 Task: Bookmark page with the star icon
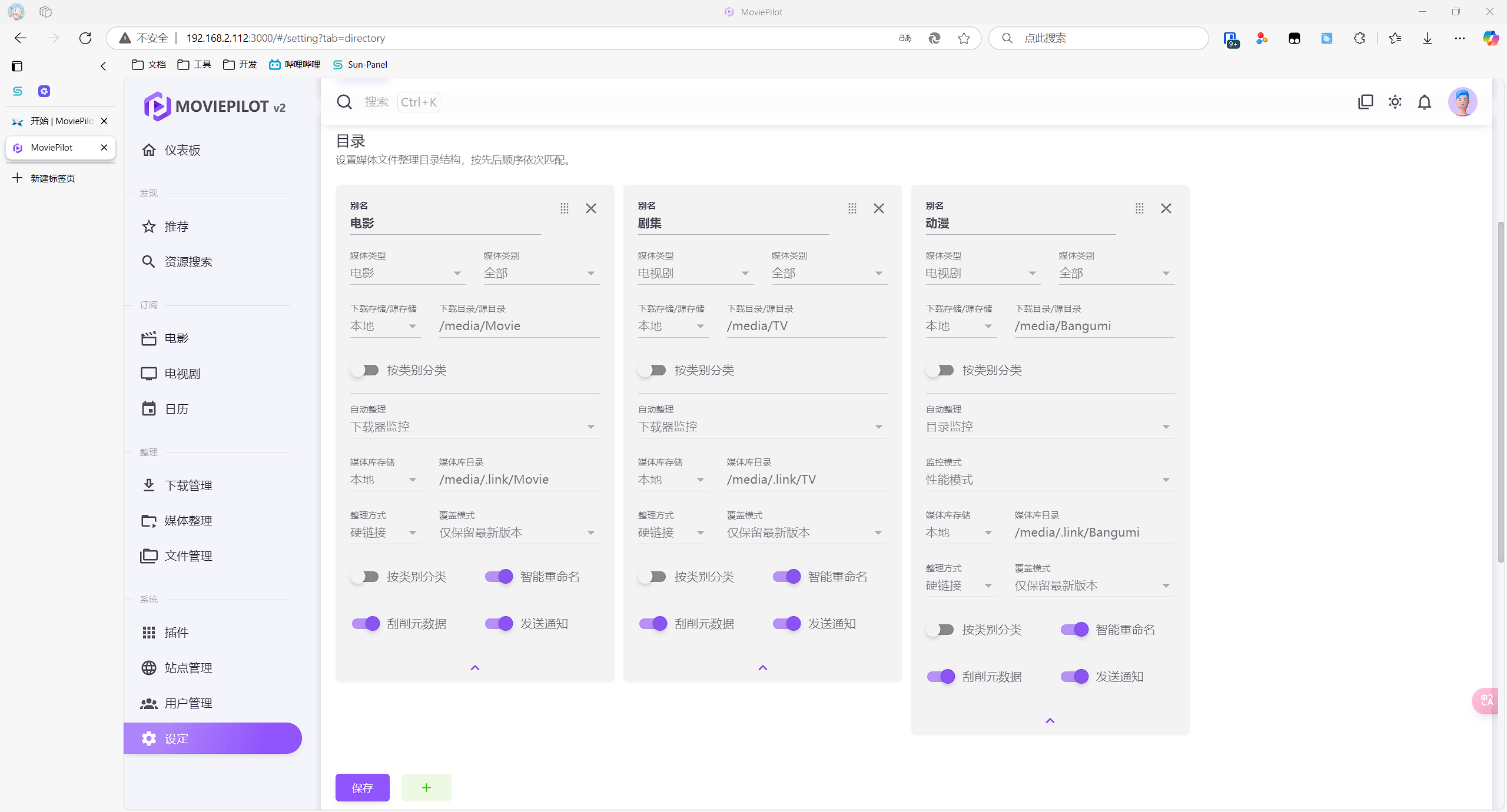pyautogui.click(x=964, y=38)
